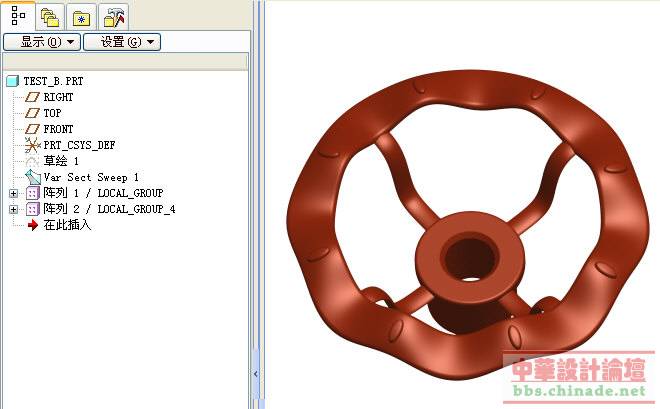
Task: Expand 阵列 2 / LOCAL_GROUP_4 node
Action: click(13, 209)
